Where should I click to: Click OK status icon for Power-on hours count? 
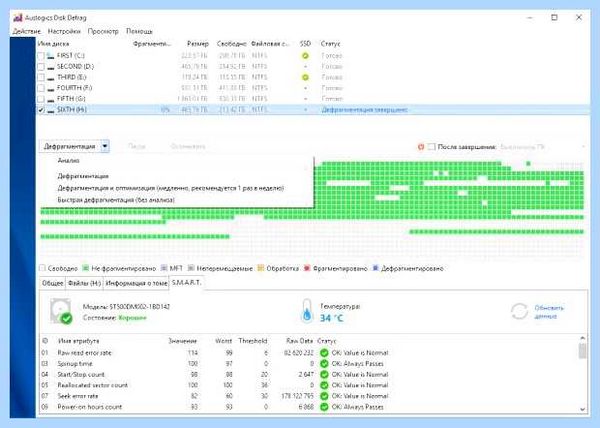point(324,407)
